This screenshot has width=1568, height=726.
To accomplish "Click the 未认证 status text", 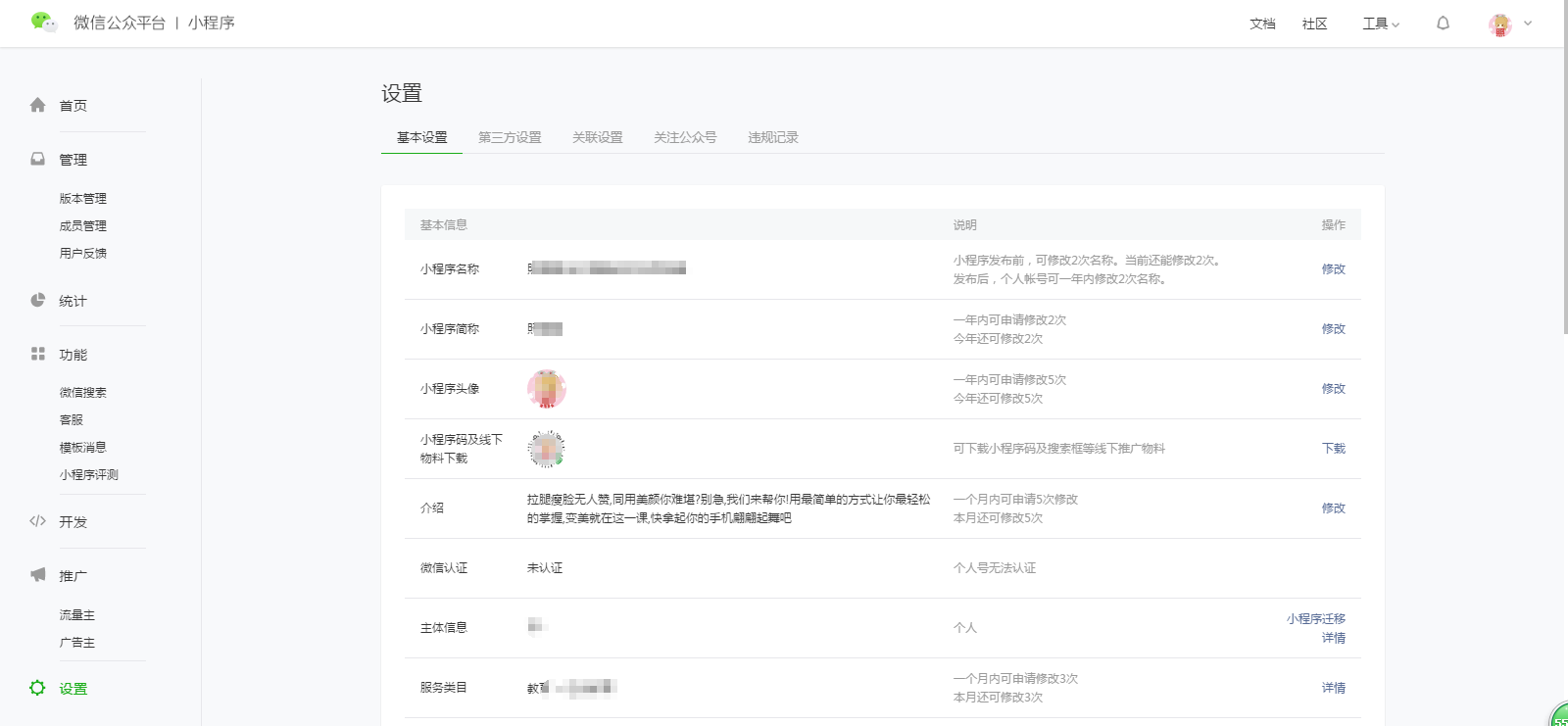I will click(545, 568).
